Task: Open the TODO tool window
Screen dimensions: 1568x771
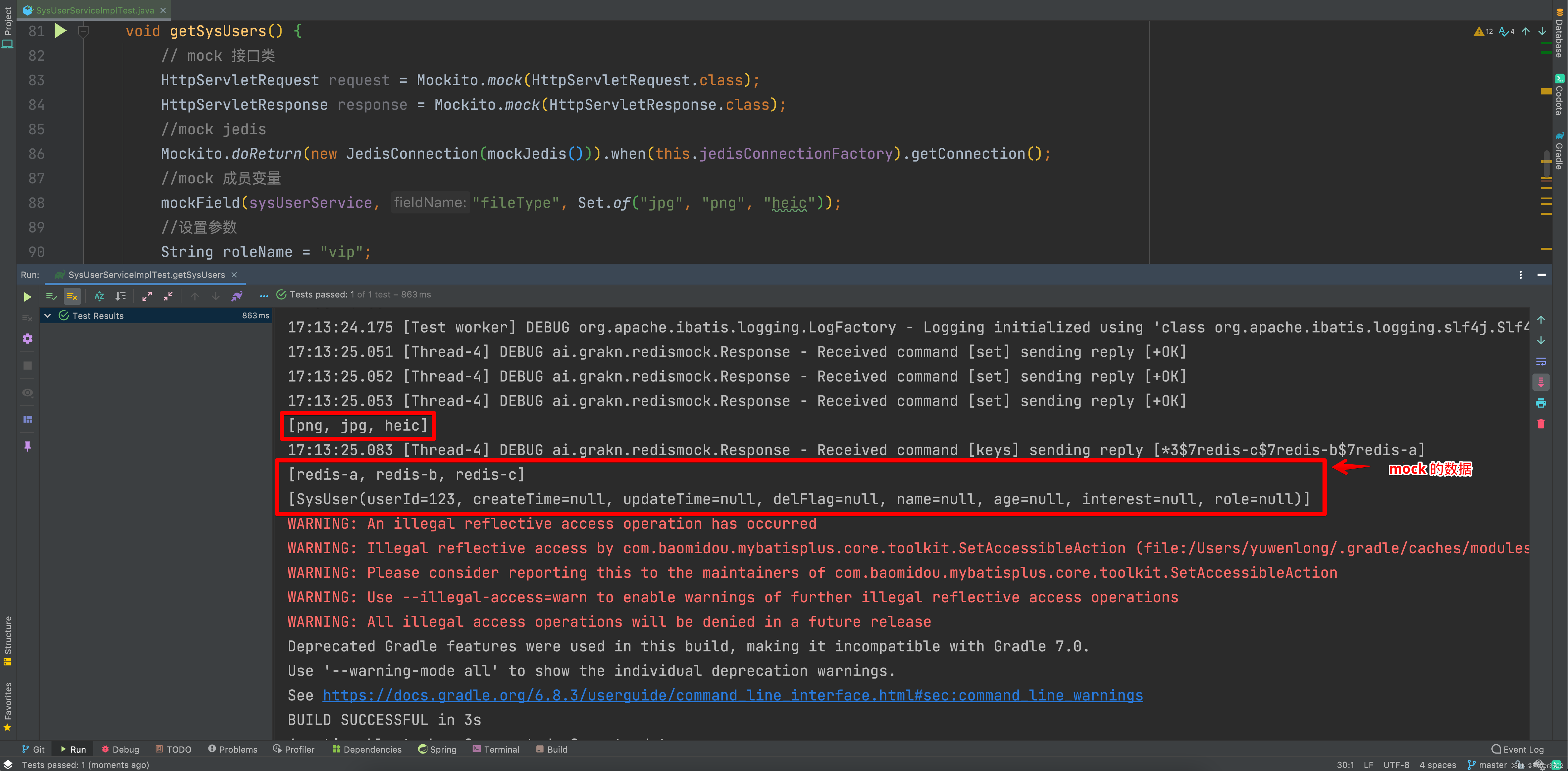Action: click(173, 749)
